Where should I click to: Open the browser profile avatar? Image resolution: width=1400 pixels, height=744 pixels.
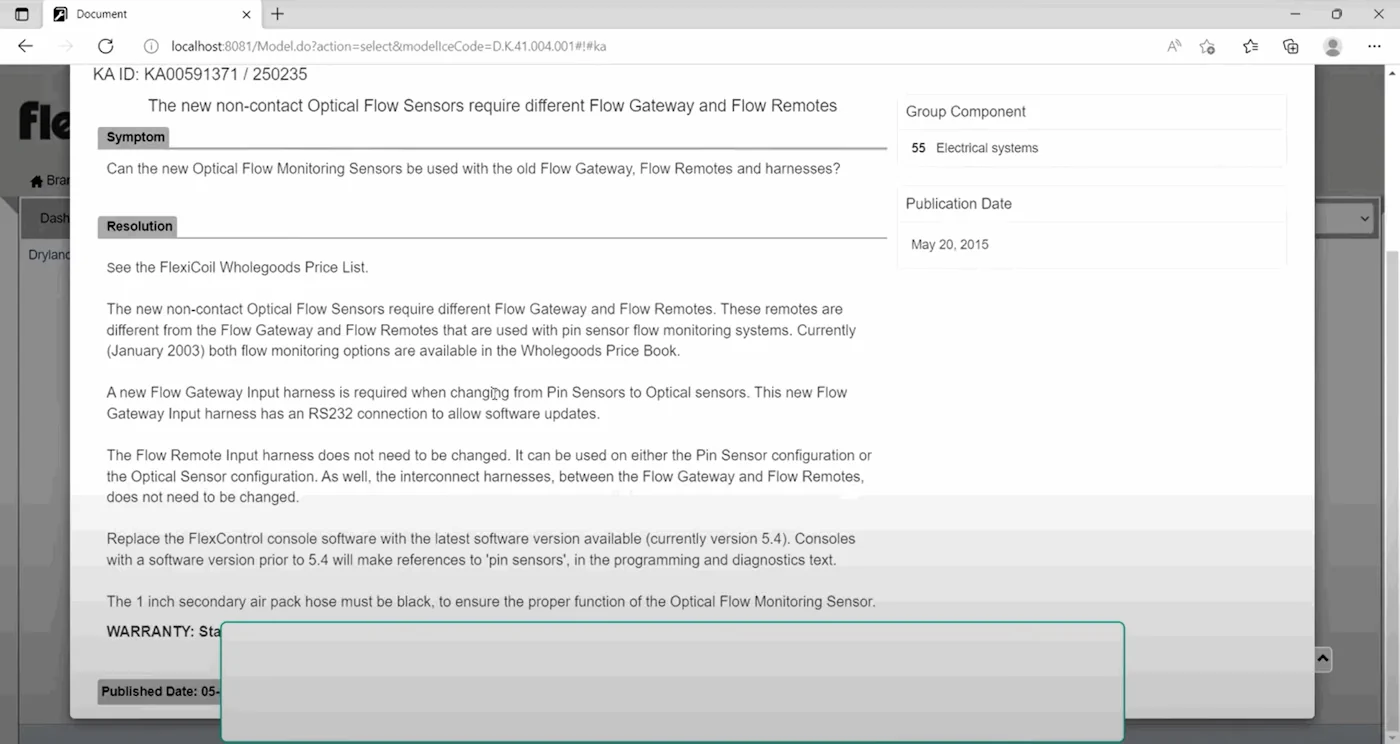(x=1332, y=46)
